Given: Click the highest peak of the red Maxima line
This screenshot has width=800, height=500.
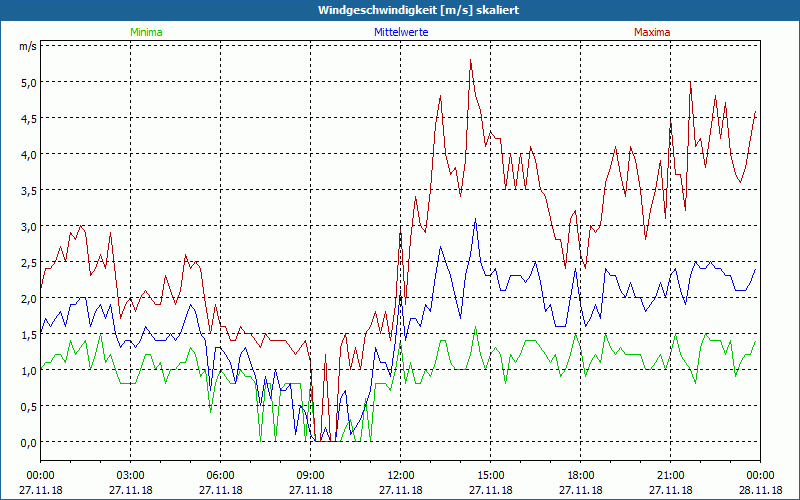Looking at the screenshot, I should (471, 60).
